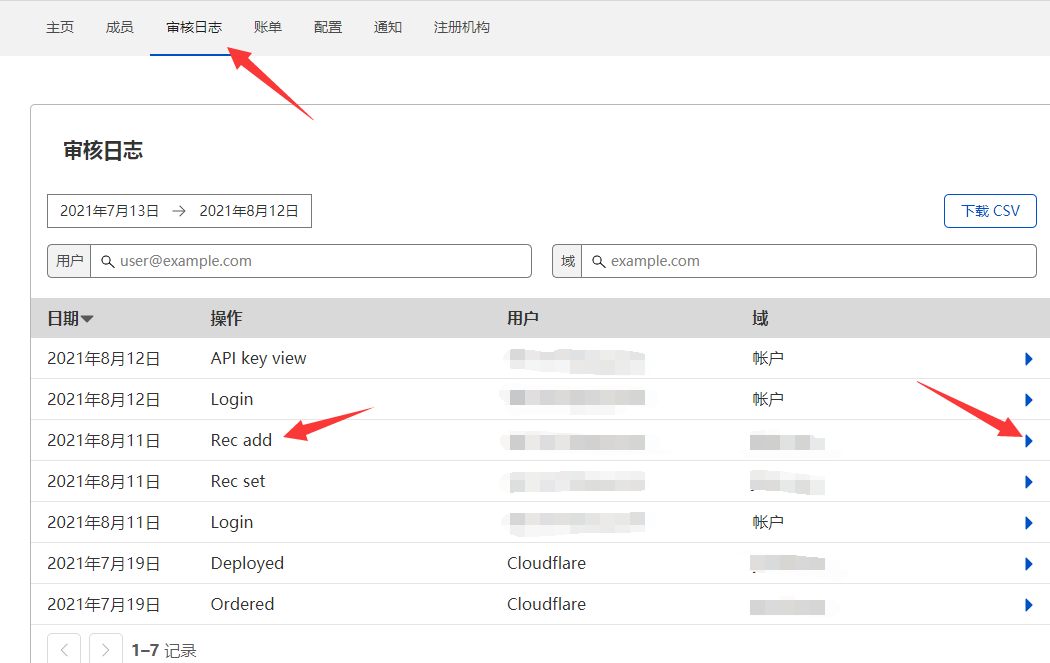This screenshot has height=663, width=1050.
Task: Open the 配置 tab
Action: pos(327,27)
